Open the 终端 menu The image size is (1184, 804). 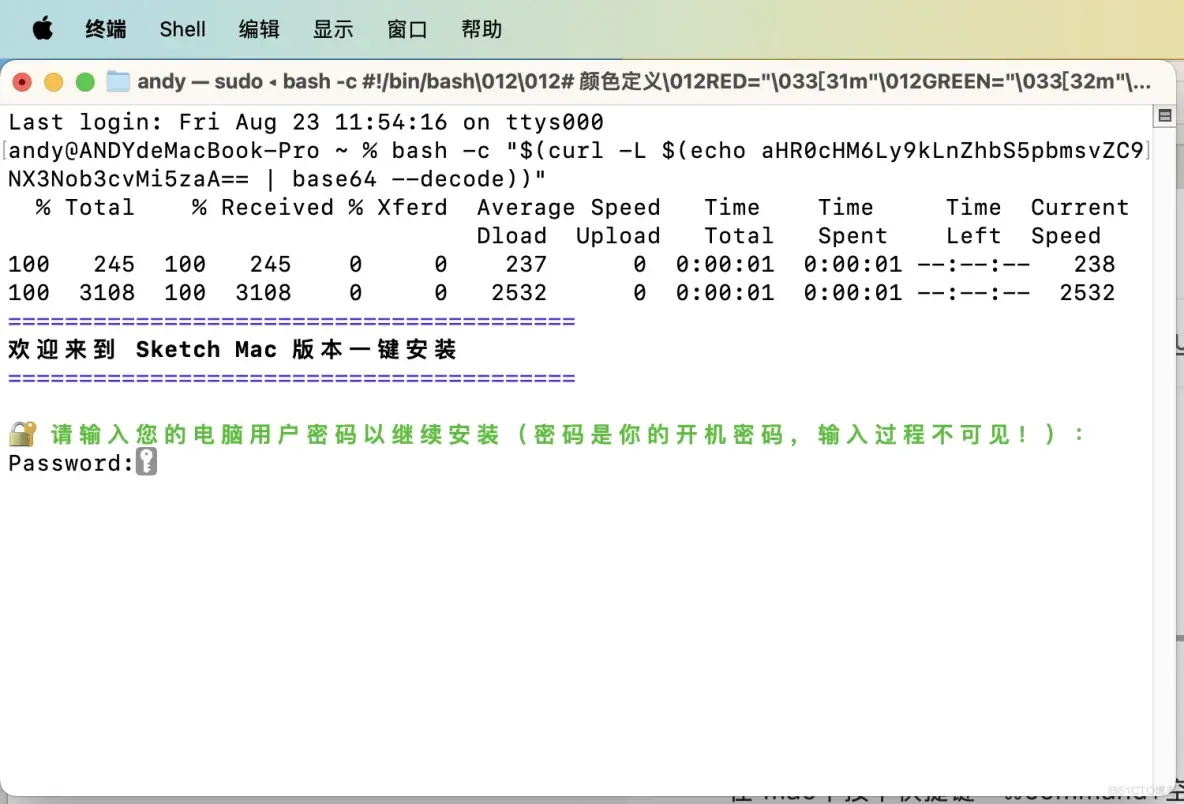(x=106, y=29)
